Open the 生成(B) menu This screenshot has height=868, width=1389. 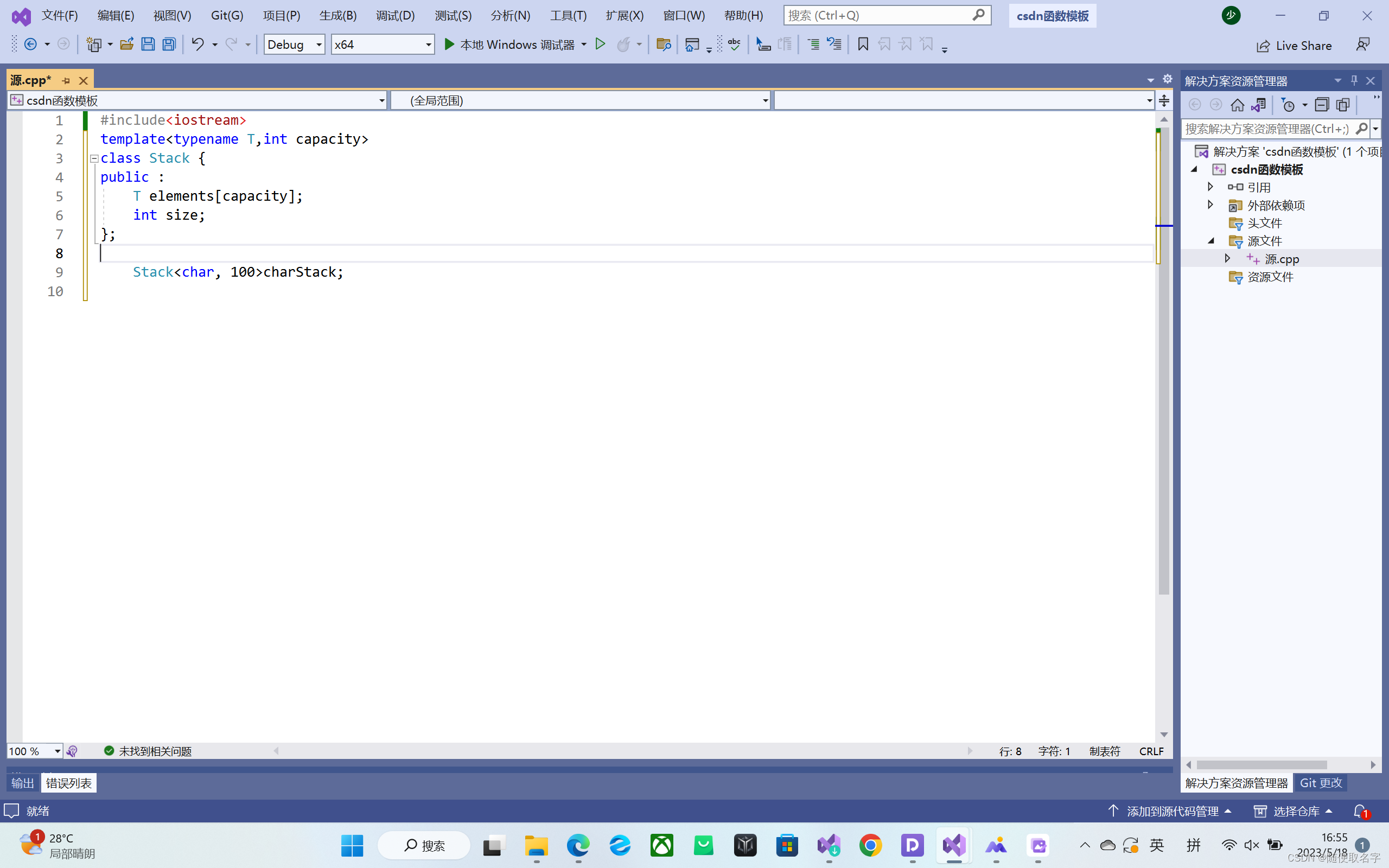click(x=337, y=16)
